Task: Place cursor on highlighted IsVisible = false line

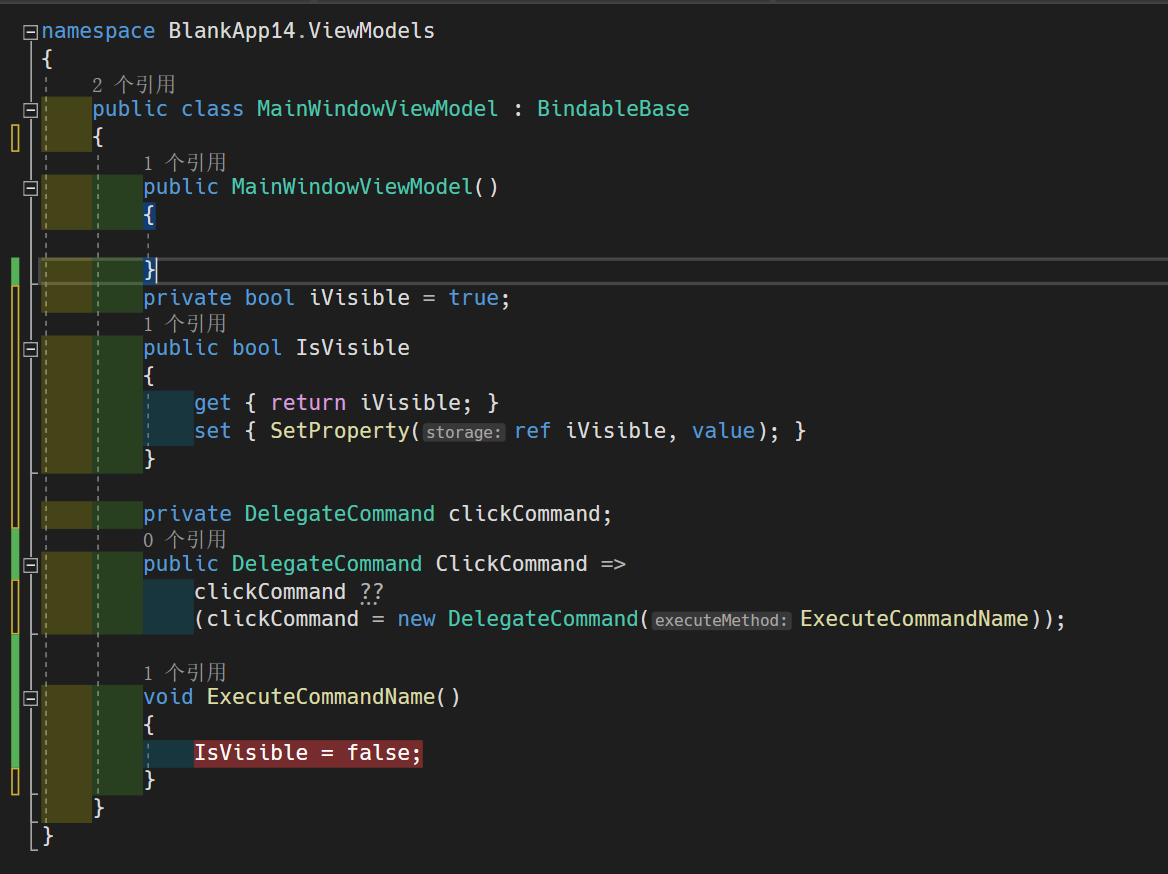Action: 300,752
